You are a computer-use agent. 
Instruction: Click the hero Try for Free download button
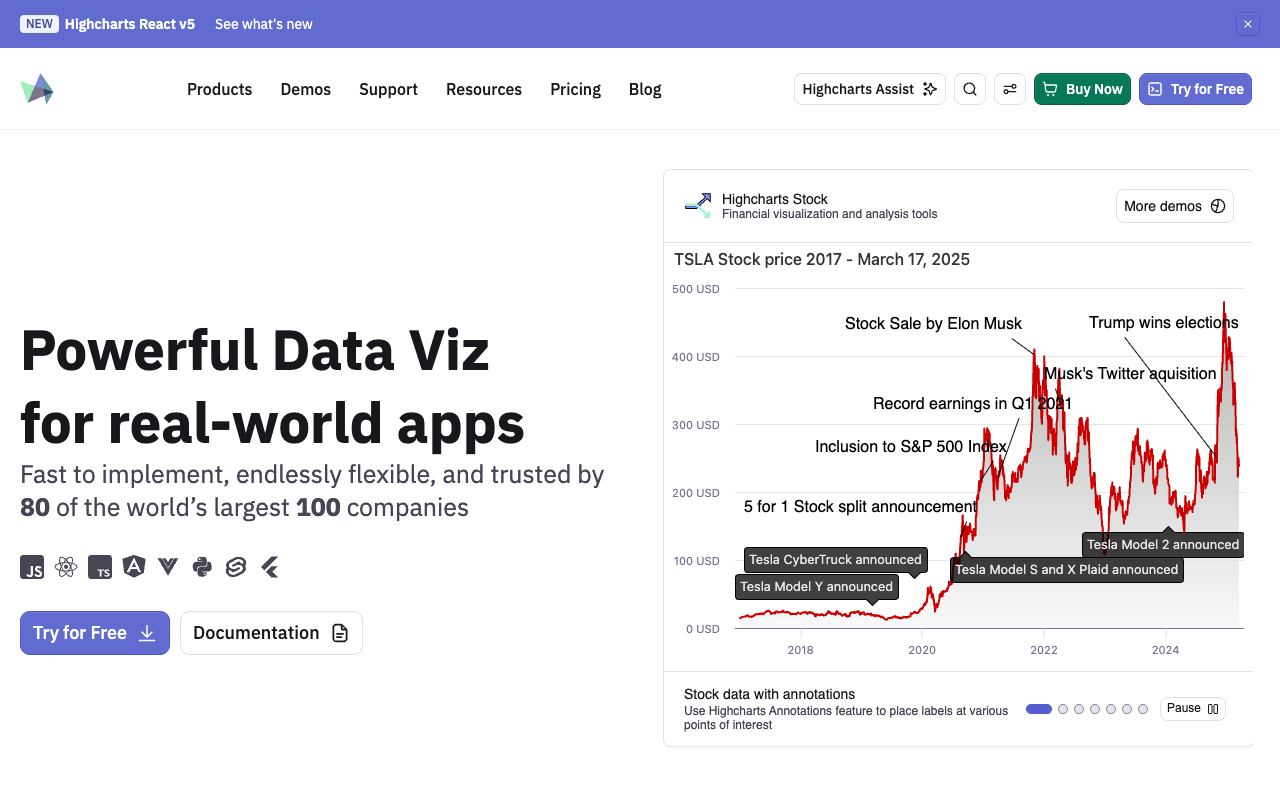(x=95, y=633)
